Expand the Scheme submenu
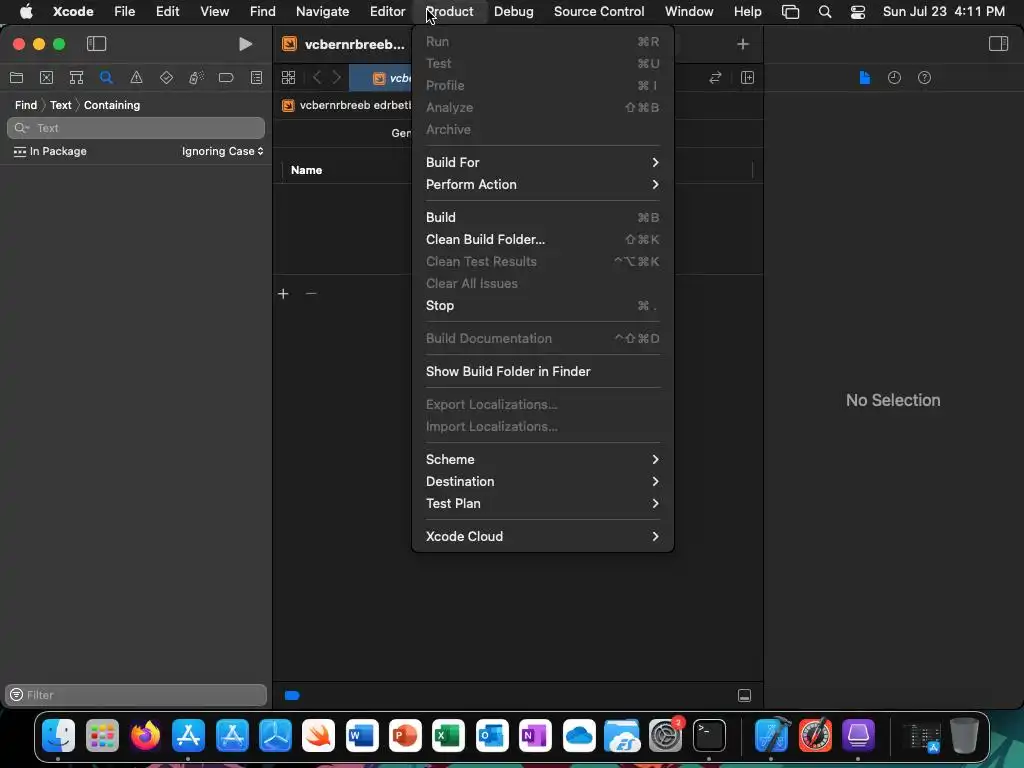1024x768 pixels. click(x=543, y=460)
